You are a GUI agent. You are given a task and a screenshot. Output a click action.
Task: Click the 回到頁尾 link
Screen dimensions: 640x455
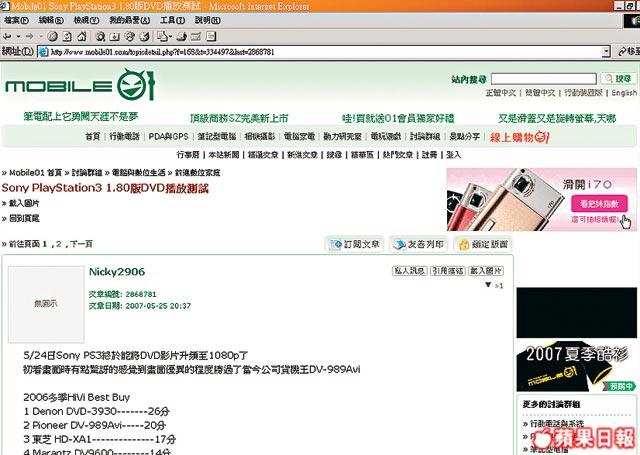[24, 219]
